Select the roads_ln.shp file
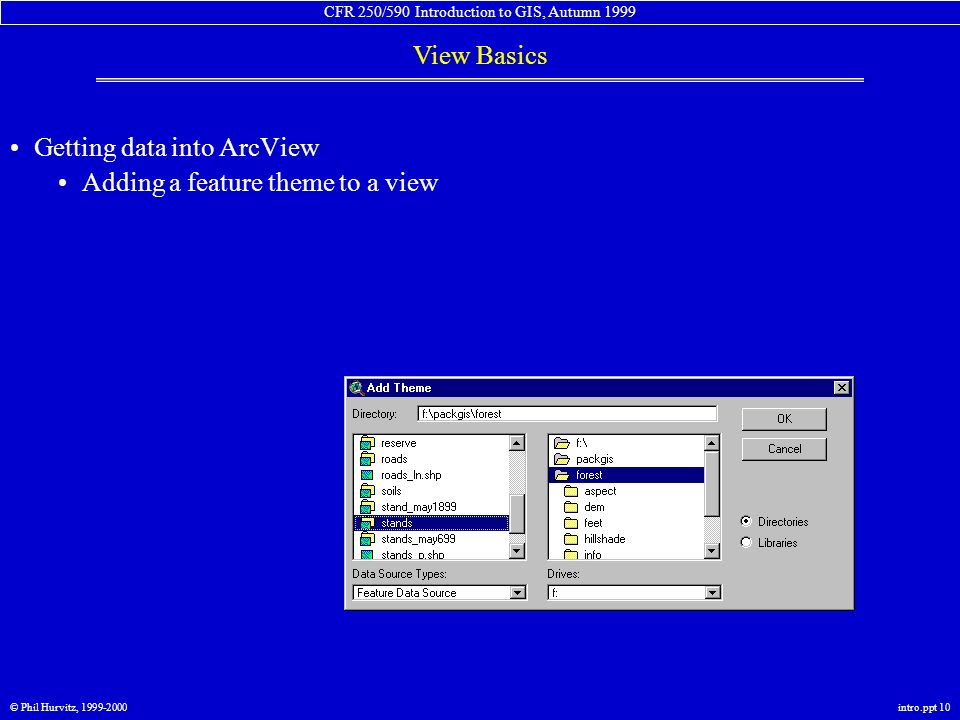This screenshot has width=960, height=720. 431,474
